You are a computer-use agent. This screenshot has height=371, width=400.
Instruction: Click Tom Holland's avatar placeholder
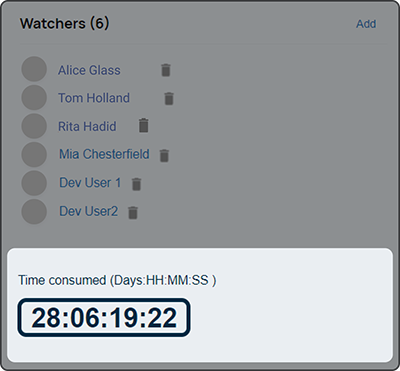[x=34, y=97]
